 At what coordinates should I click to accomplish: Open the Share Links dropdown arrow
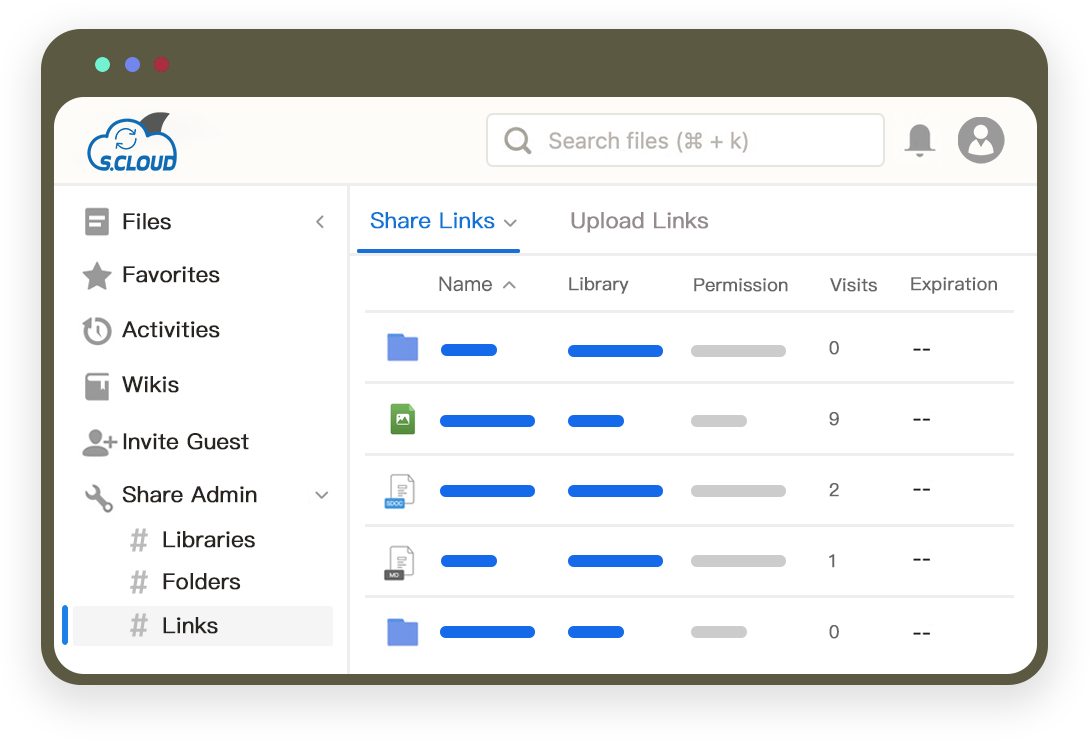[510, 222]
